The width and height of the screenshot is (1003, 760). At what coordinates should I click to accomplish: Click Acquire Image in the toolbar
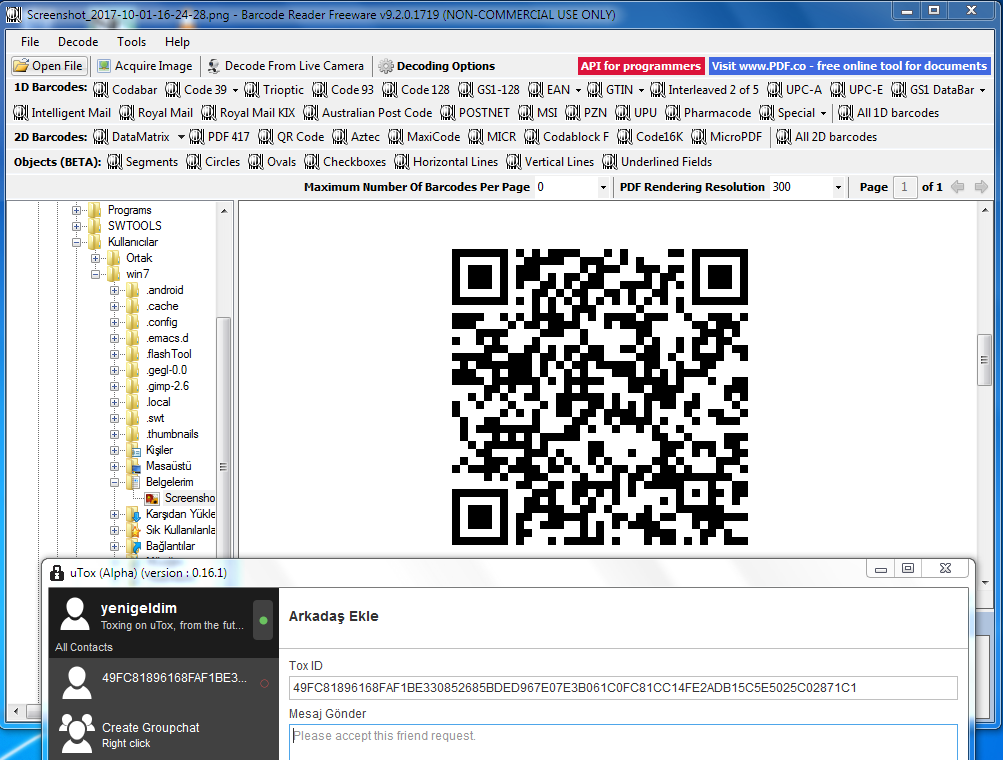145,66
